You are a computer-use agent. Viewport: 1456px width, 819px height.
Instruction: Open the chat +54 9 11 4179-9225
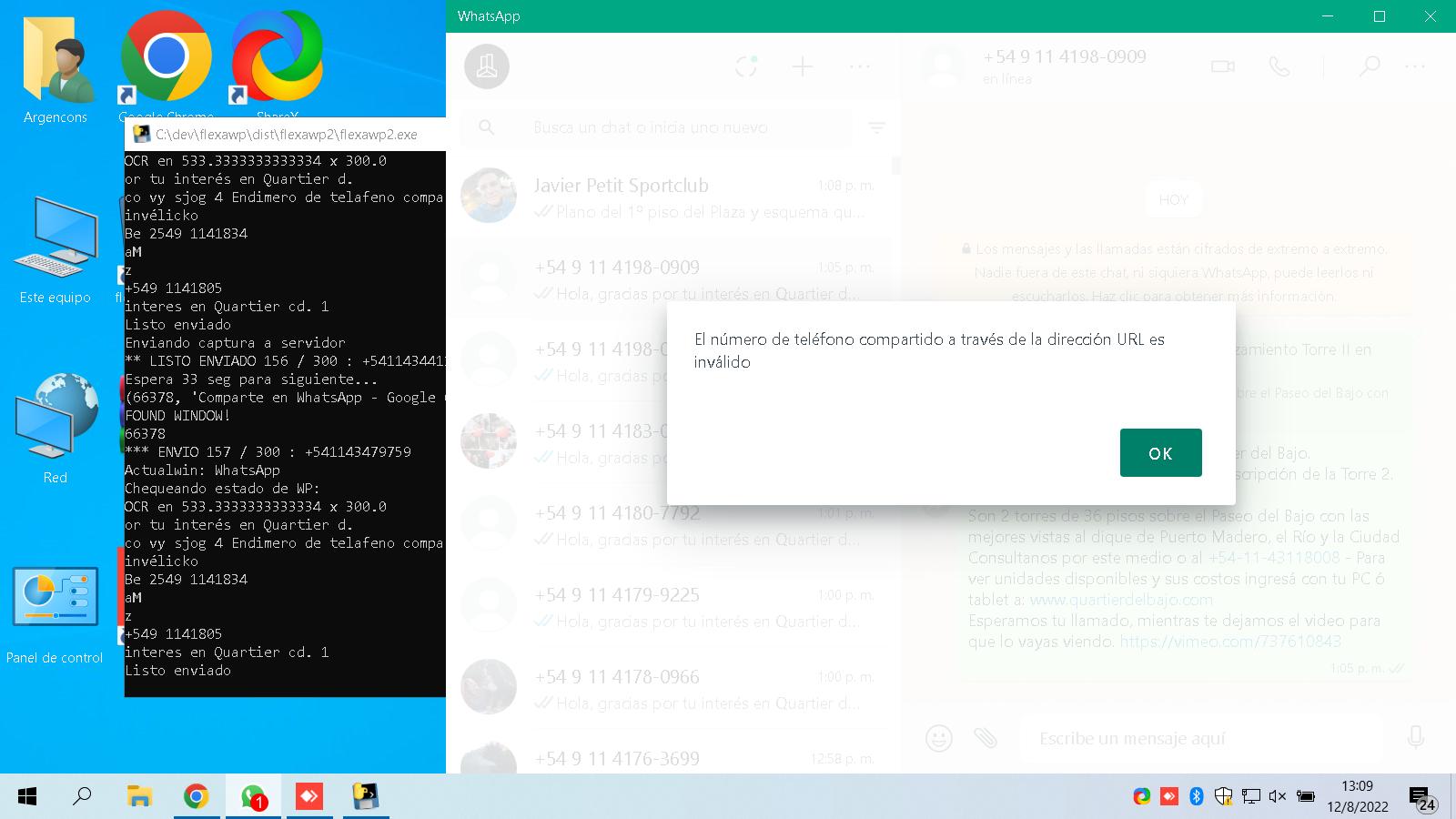pyautogui.click(x=669, y=607)
